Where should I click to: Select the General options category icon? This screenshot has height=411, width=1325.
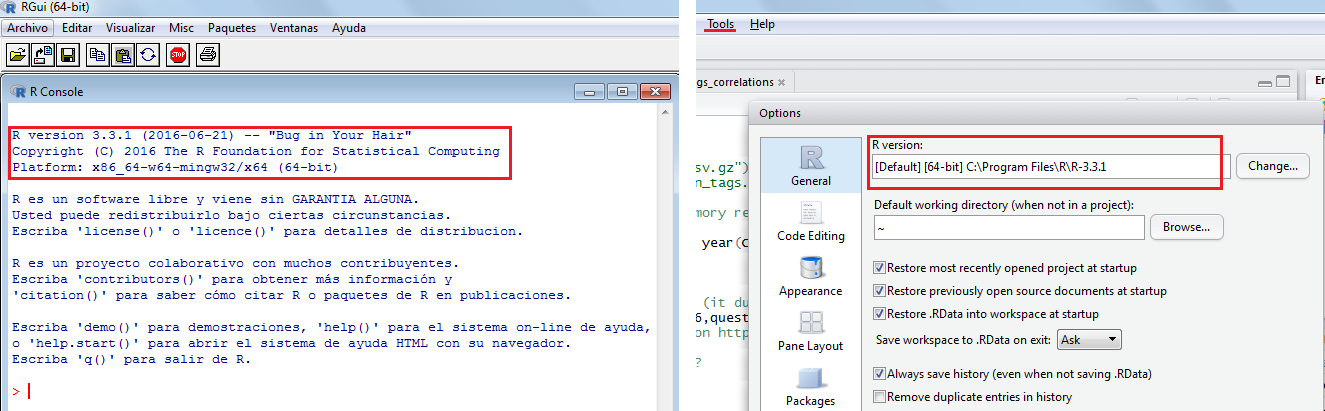click(x=810, y=165)
